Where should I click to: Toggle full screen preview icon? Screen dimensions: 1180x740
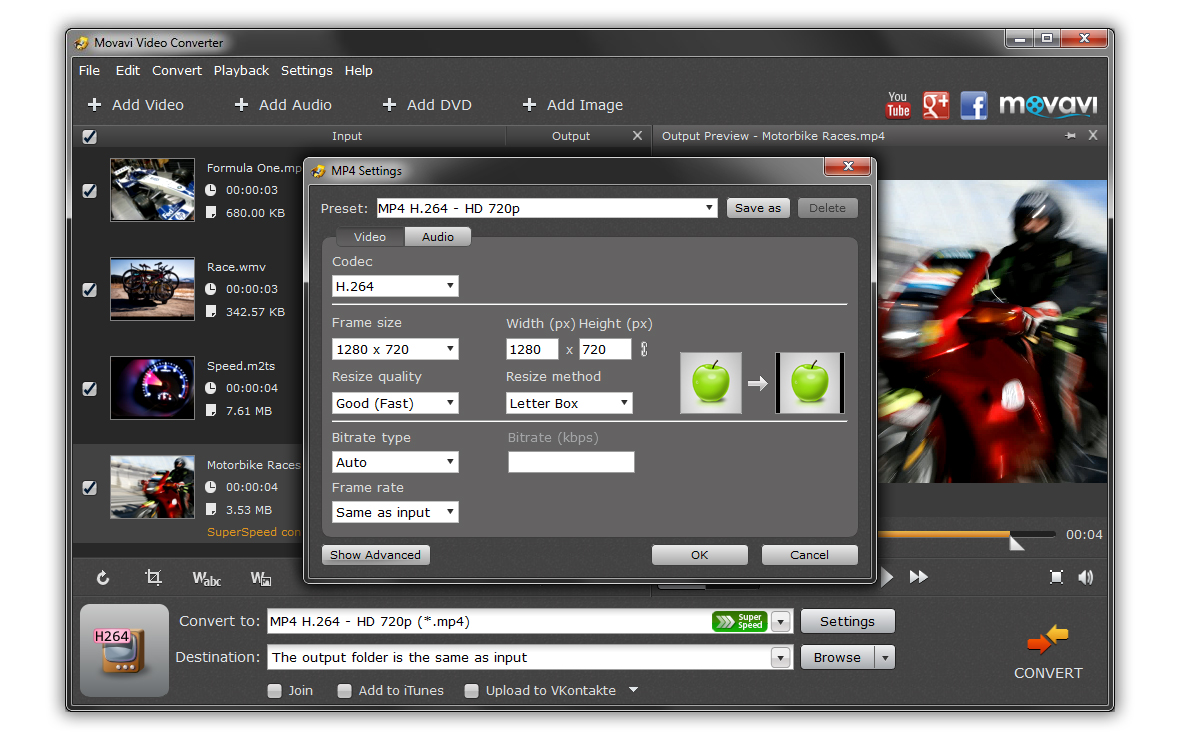[1057, 577]
